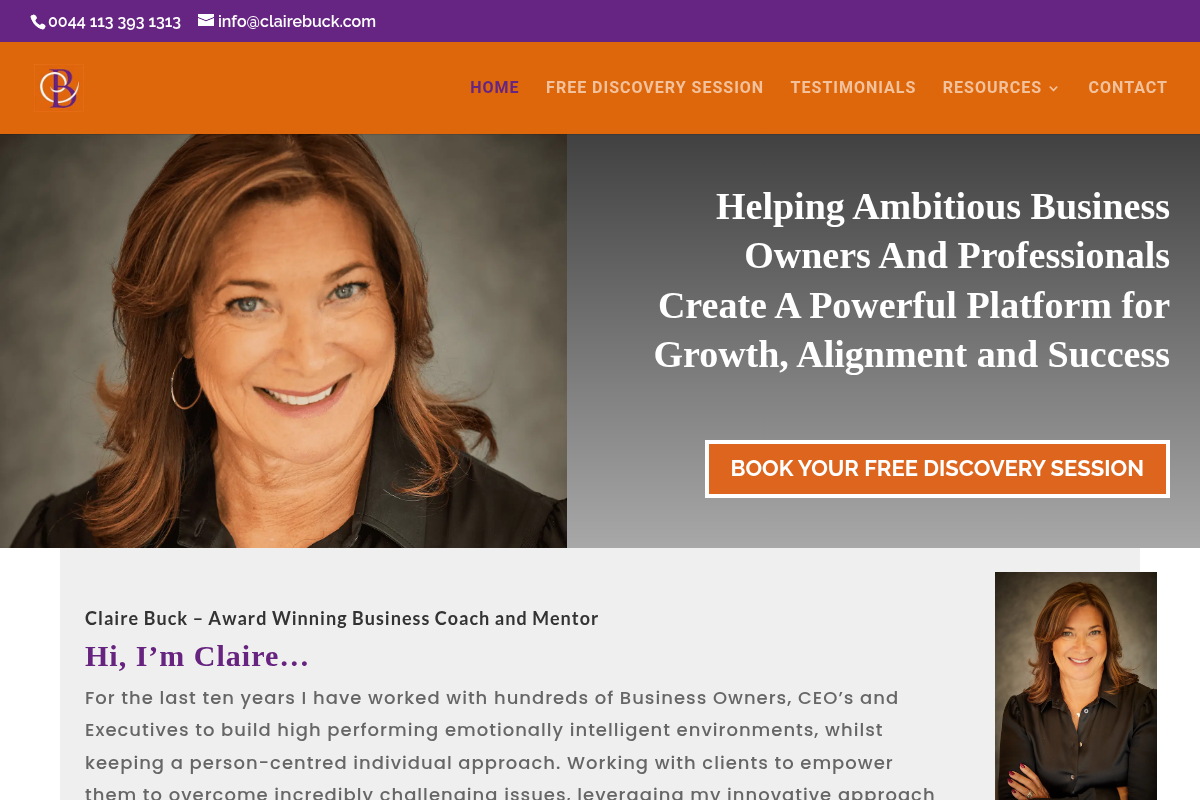Open the Testimonials page

tap(853, 88)
